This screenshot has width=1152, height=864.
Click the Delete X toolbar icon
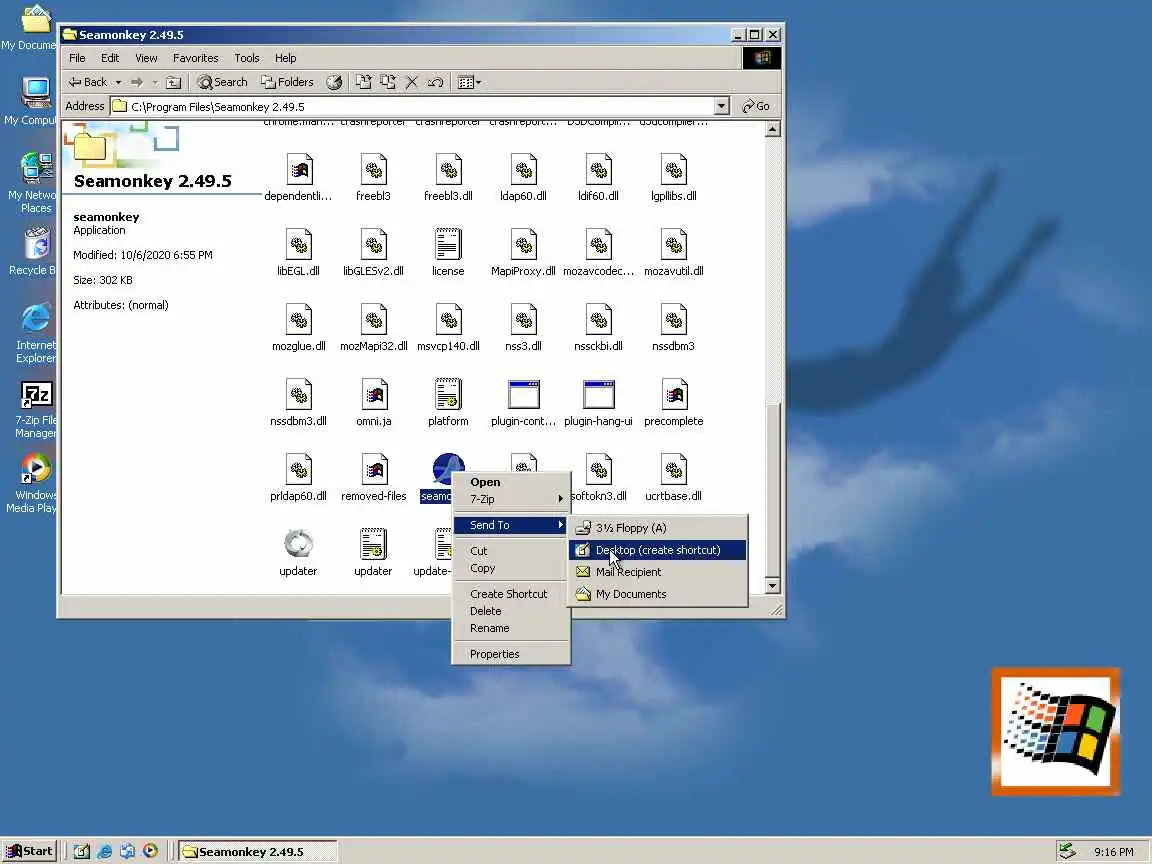(x=411, y=82)
